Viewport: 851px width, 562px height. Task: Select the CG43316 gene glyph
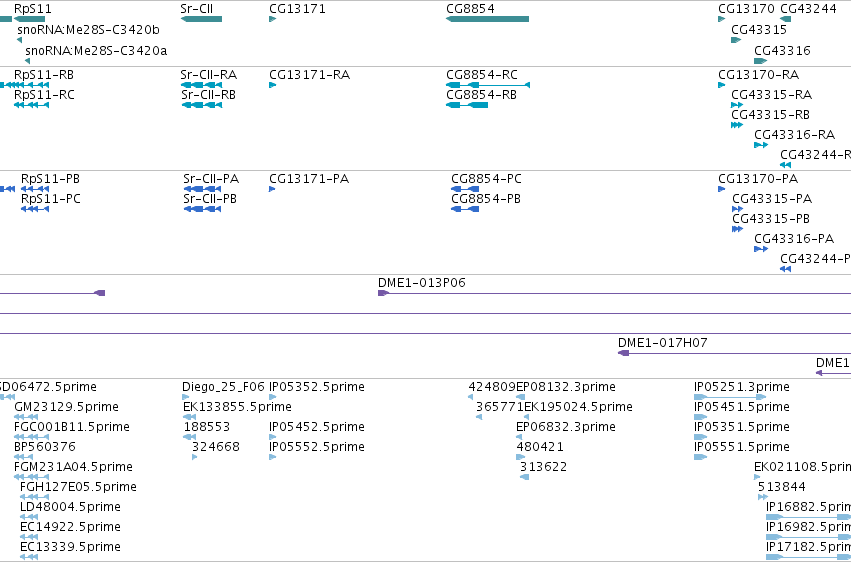click(x=760, y=61)
